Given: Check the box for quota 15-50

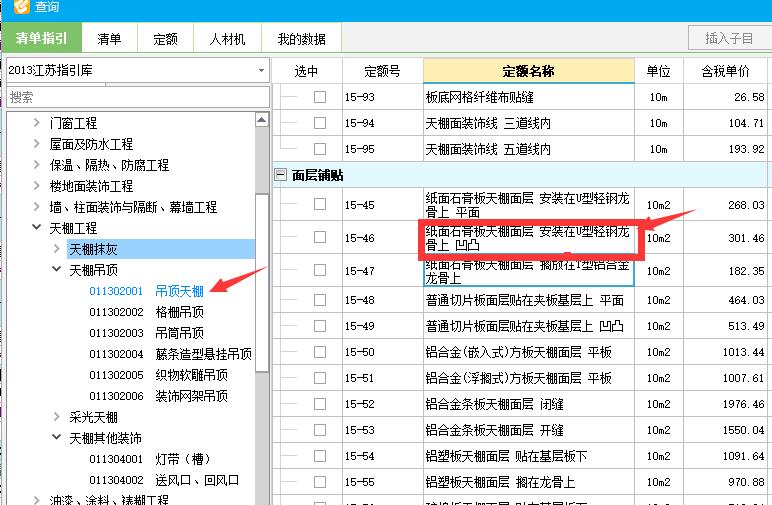Looking at the screenshot, I should click(320, 352).
